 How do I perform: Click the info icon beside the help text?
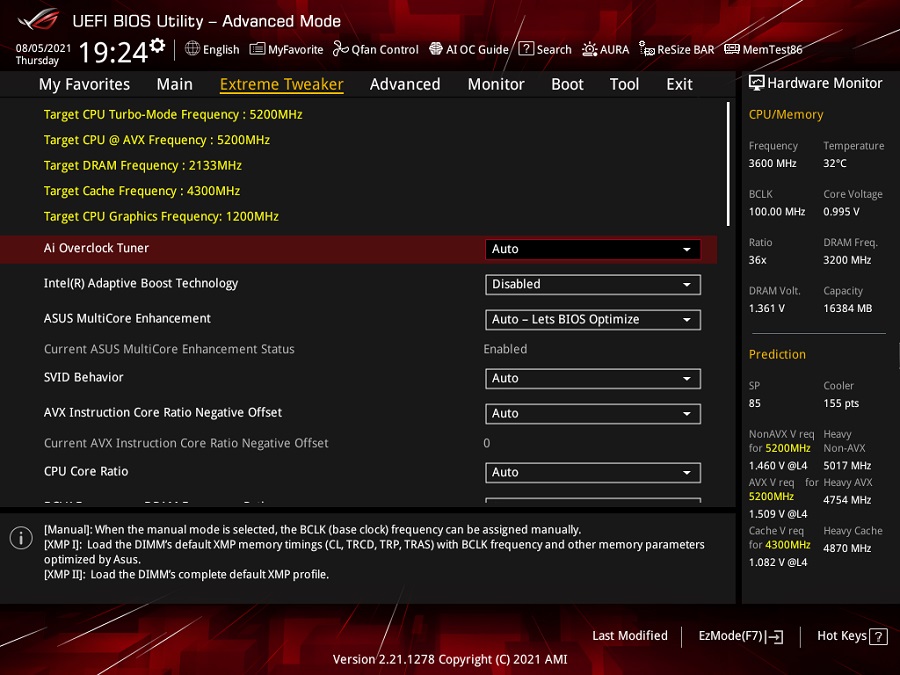pyautogui.click(x=21, y=538)
